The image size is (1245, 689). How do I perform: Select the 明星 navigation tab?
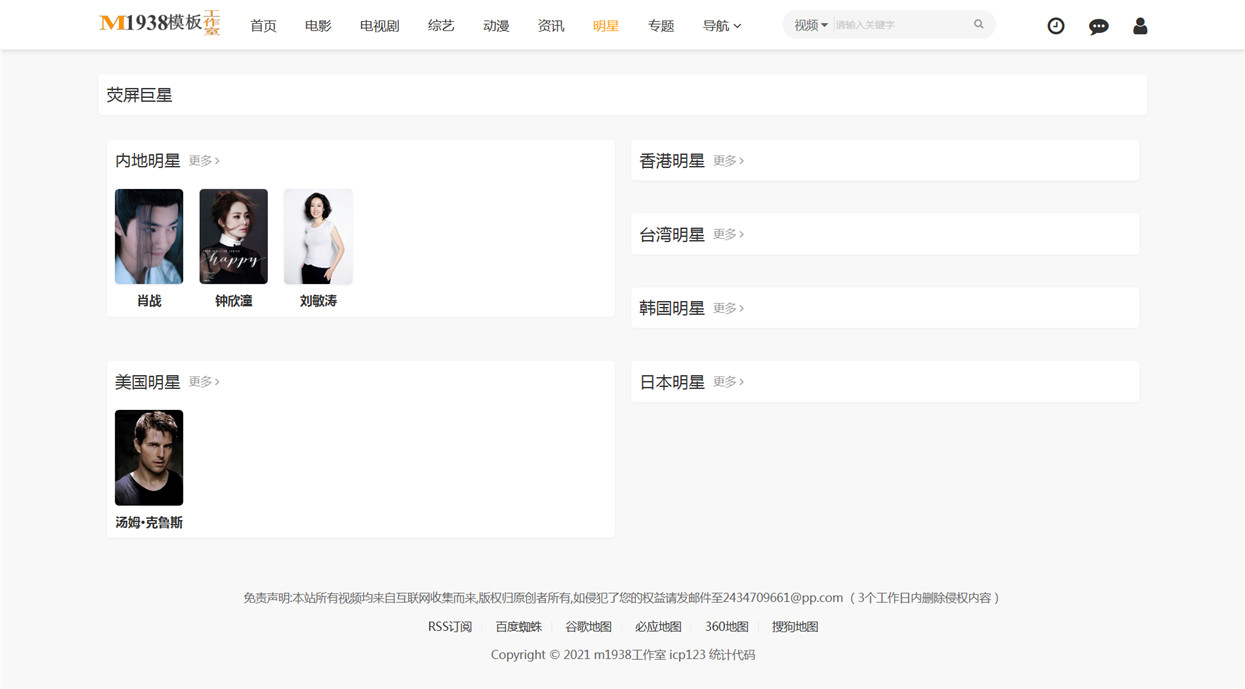point(606,26)
